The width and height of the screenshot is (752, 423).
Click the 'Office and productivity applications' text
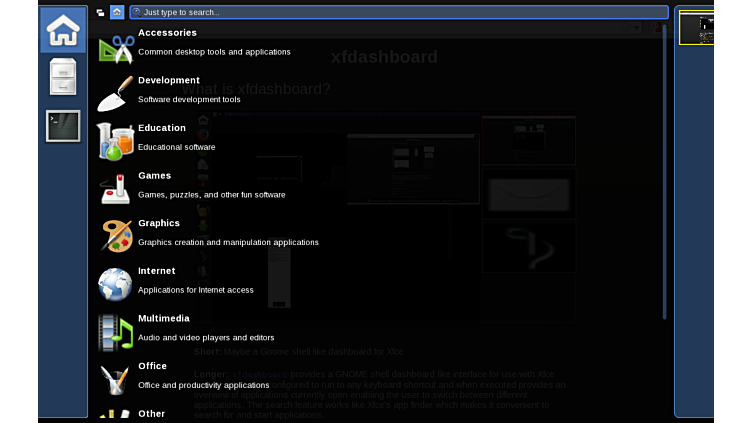click(203, 385)
